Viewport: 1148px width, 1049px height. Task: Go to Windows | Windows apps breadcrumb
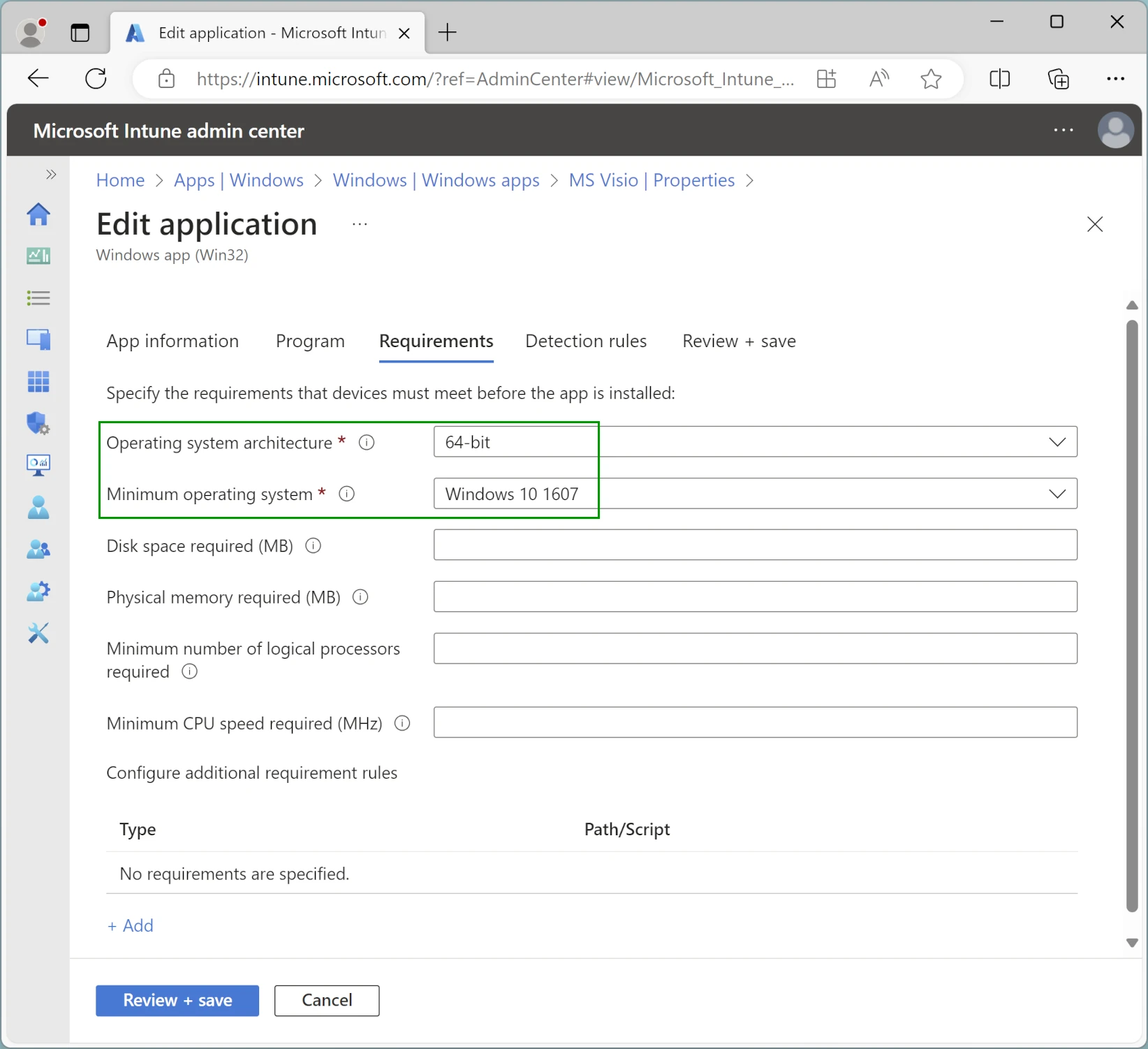click(436, 180)
